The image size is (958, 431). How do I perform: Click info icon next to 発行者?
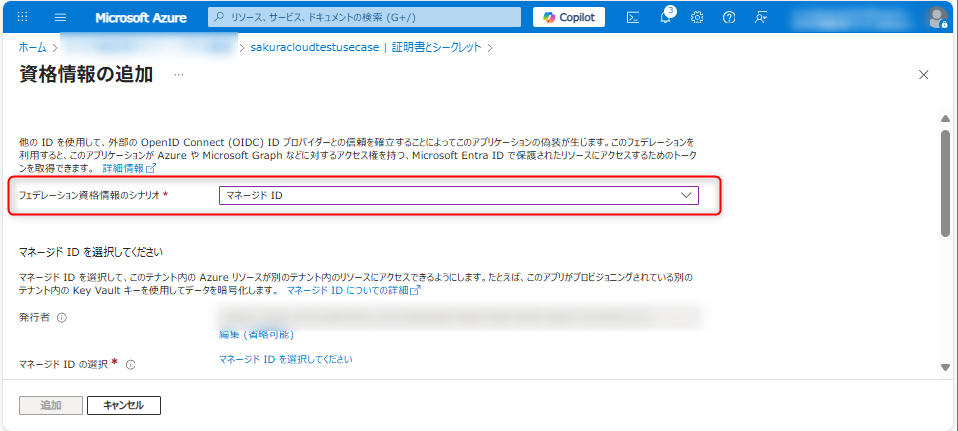[62, 318]
